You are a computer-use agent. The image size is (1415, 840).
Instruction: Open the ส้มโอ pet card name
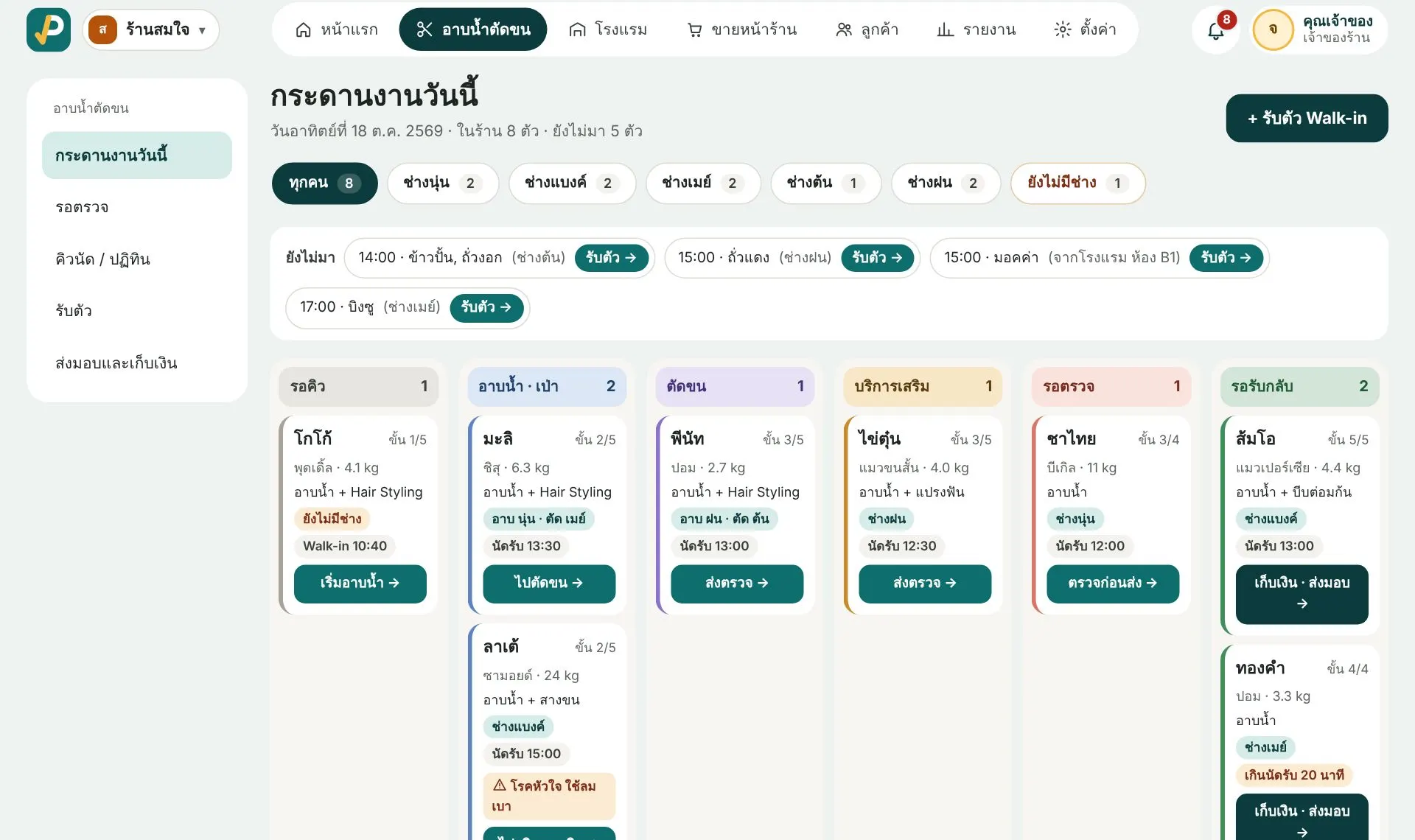click(1256, 438)
